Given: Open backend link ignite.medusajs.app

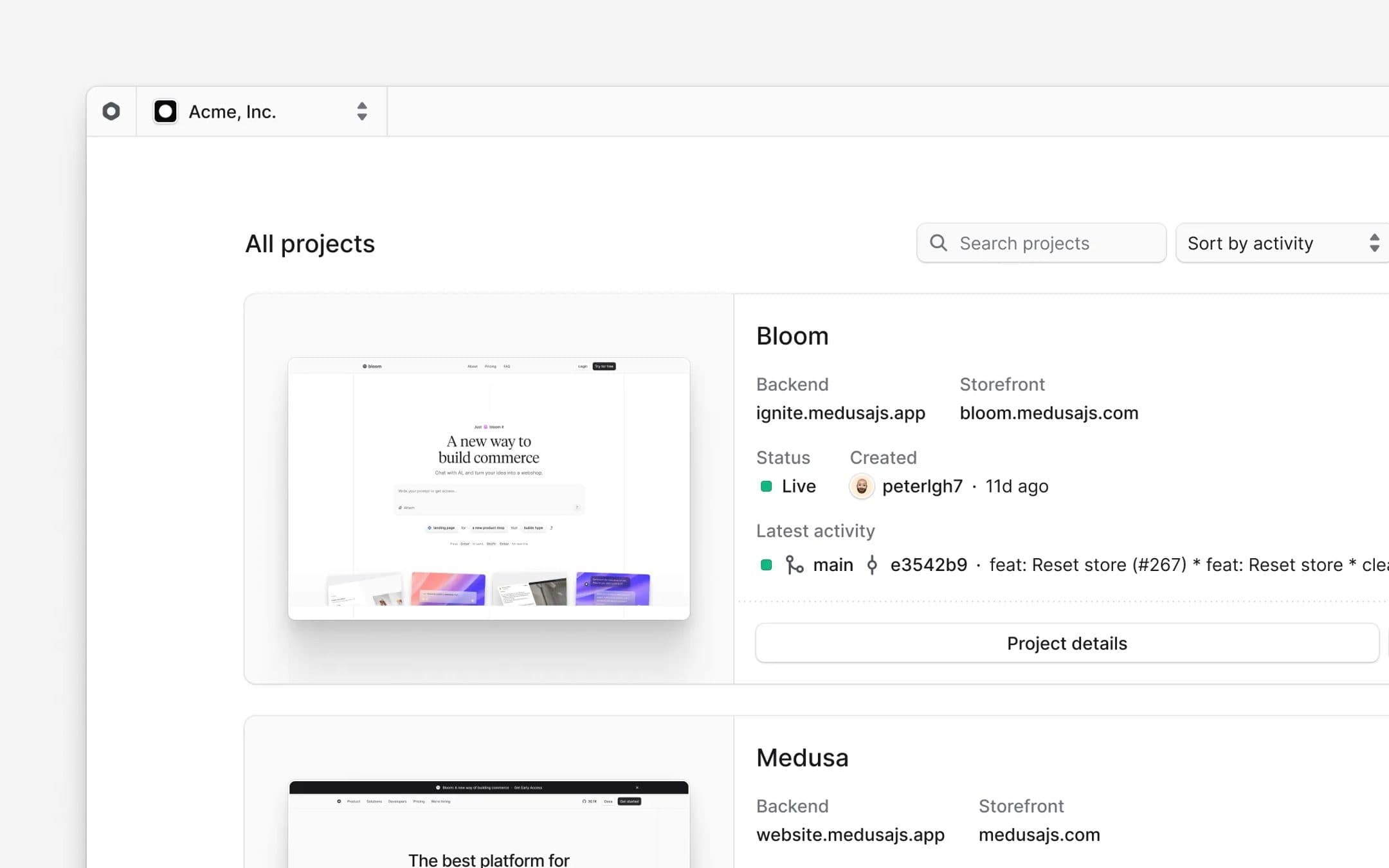Looking at the screenshot, I should [840, 413].
